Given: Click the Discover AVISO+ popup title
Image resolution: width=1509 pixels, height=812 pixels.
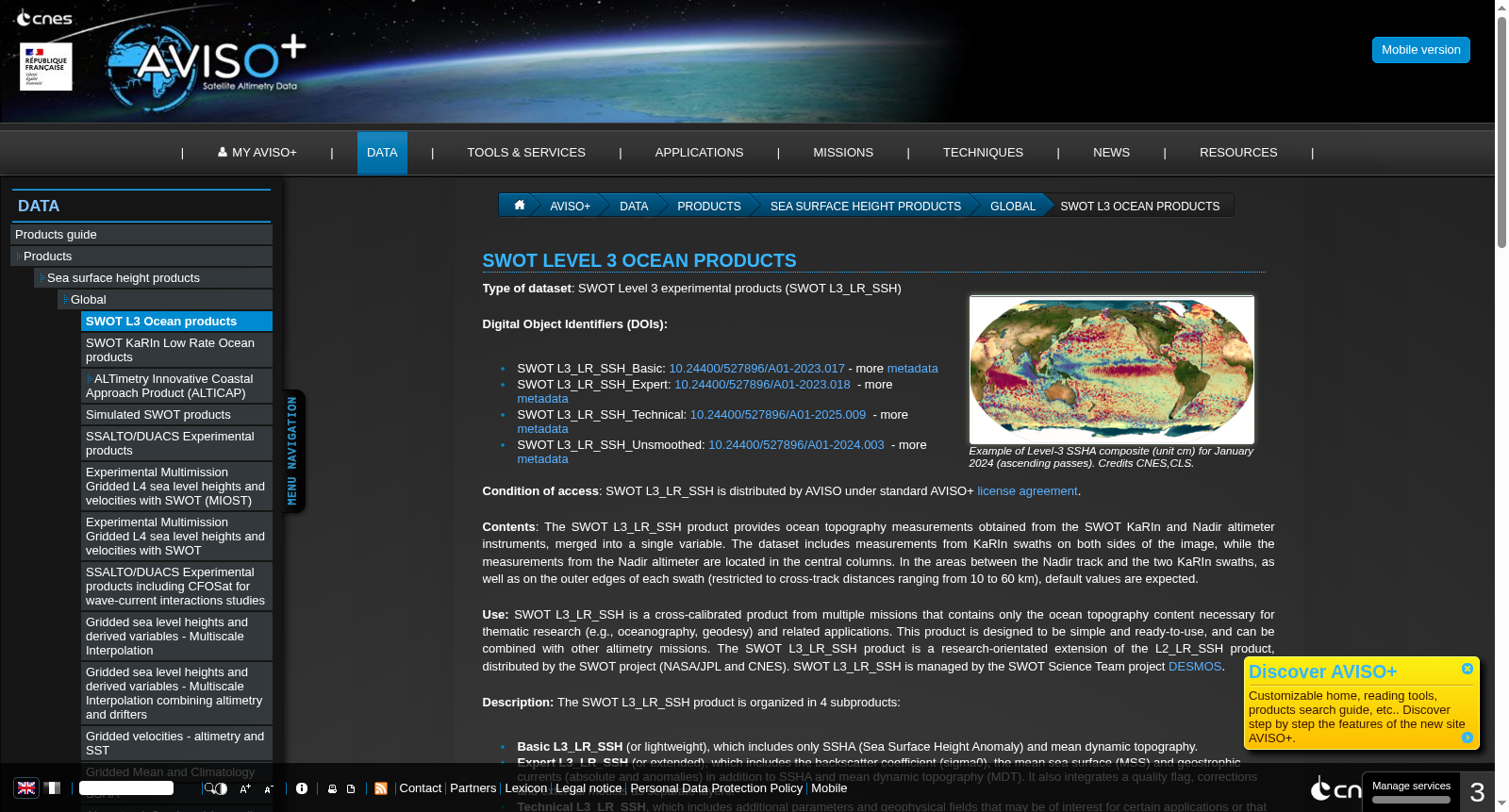Looking at the screenshot, I should (1322, 671).
